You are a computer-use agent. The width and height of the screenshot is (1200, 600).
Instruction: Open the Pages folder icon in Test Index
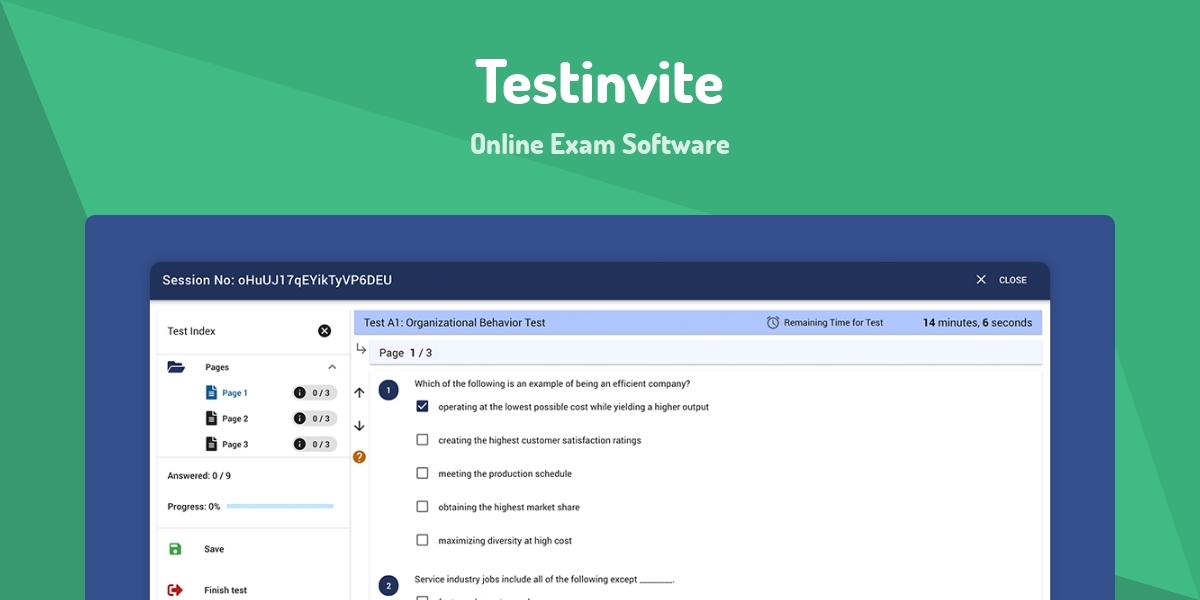pos(177,367)
